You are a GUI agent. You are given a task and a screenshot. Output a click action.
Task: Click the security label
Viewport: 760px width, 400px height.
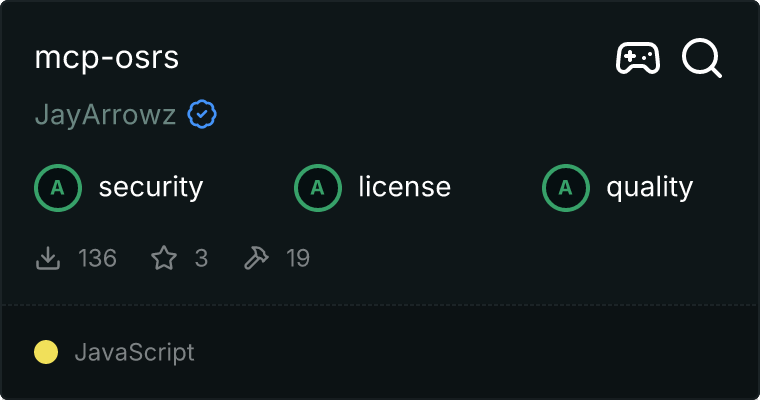[150, 187]
